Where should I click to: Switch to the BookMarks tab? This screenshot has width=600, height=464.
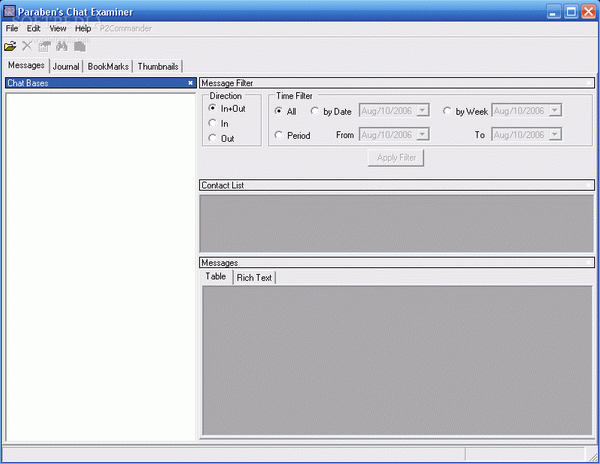tap(108, 67)
